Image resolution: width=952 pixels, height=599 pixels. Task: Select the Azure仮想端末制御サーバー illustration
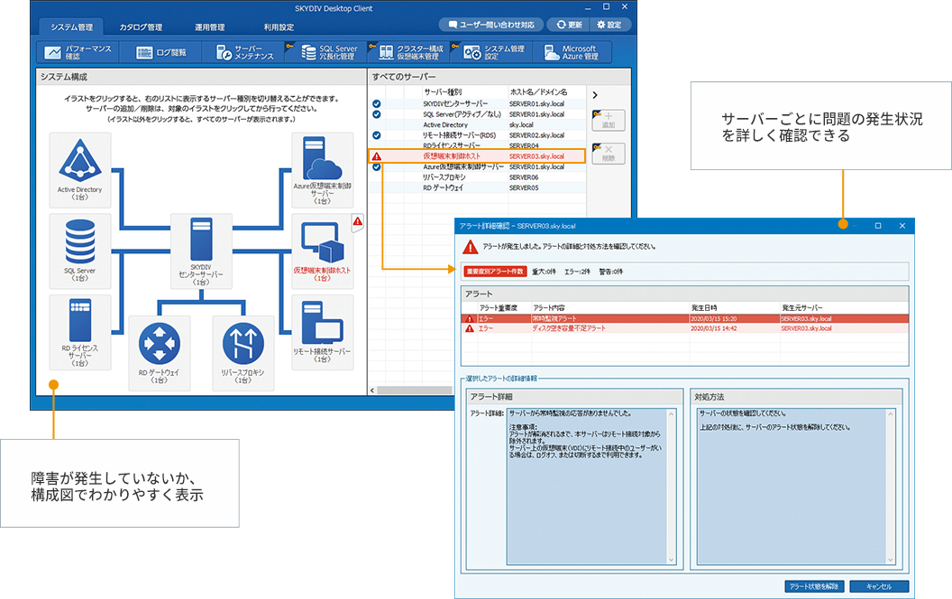[322, 170]
